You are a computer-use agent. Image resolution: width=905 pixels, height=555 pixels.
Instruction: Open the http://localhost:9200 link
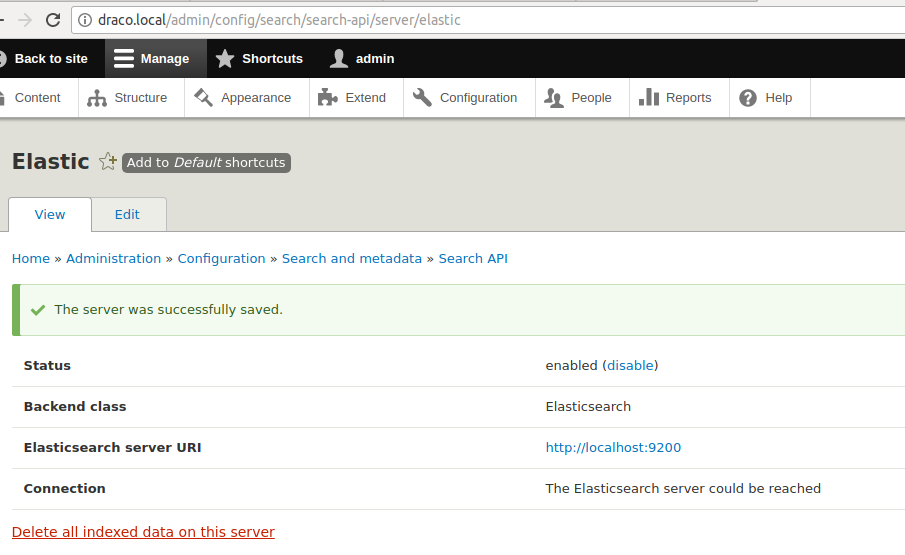[613, 448]
